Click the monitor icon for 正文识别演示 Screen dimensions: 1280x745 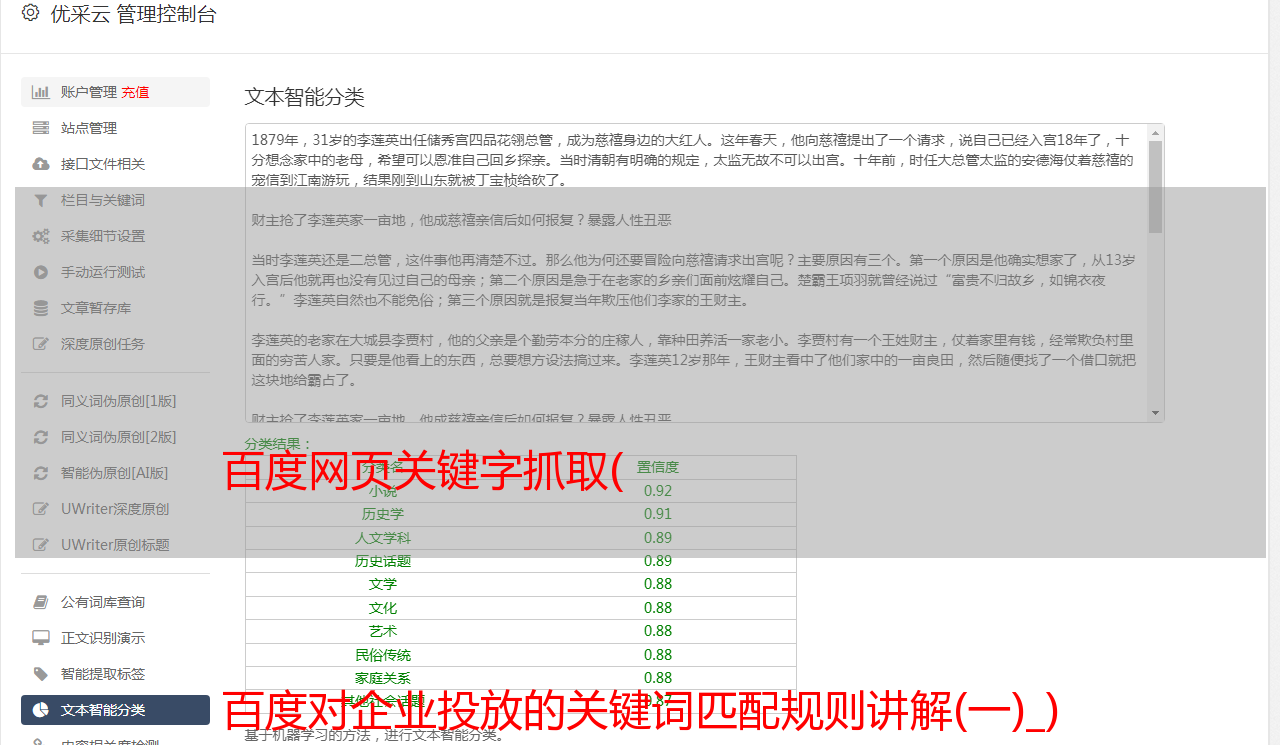coord(41,638)
